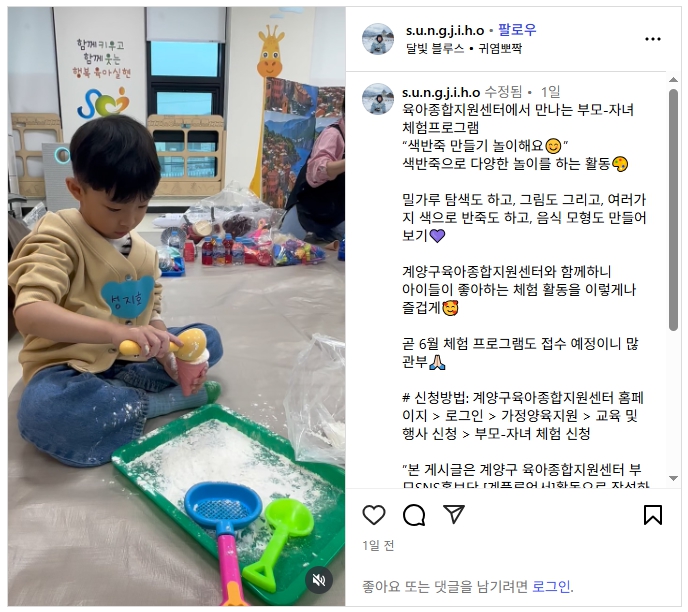Click the caption text about 색반죽 만들기
Viewport: 688px width, 612px height.
click(486, 145)
